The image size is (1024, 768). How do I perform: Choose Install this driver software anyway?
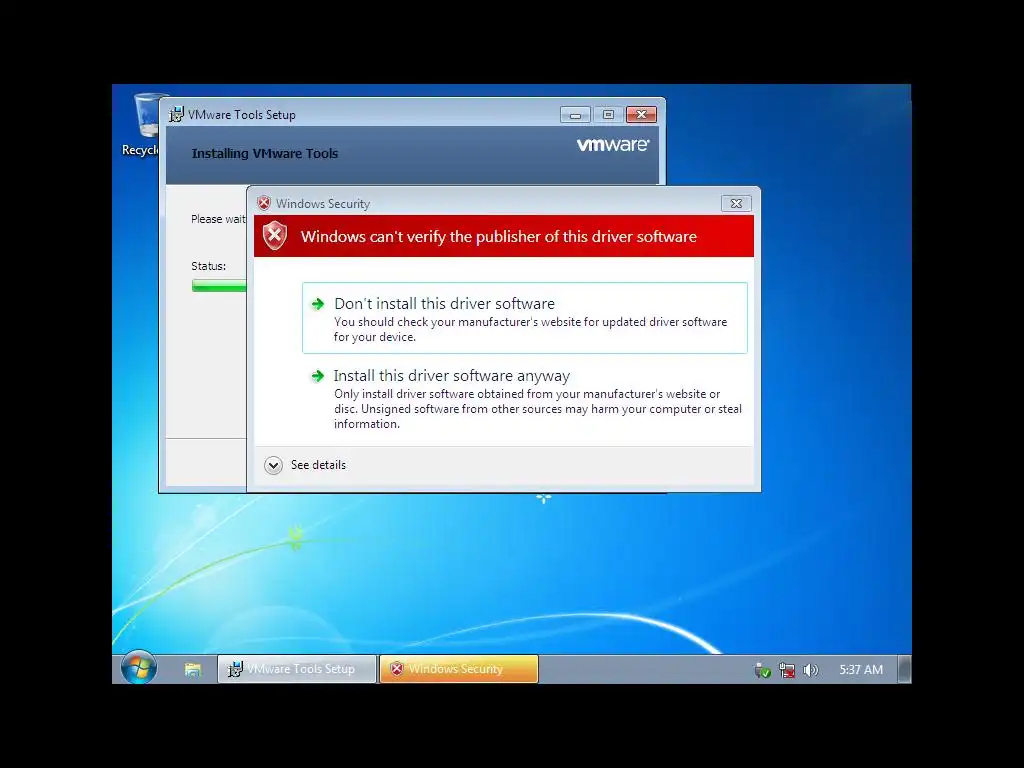pyautogui.click(x=524, y=399)
